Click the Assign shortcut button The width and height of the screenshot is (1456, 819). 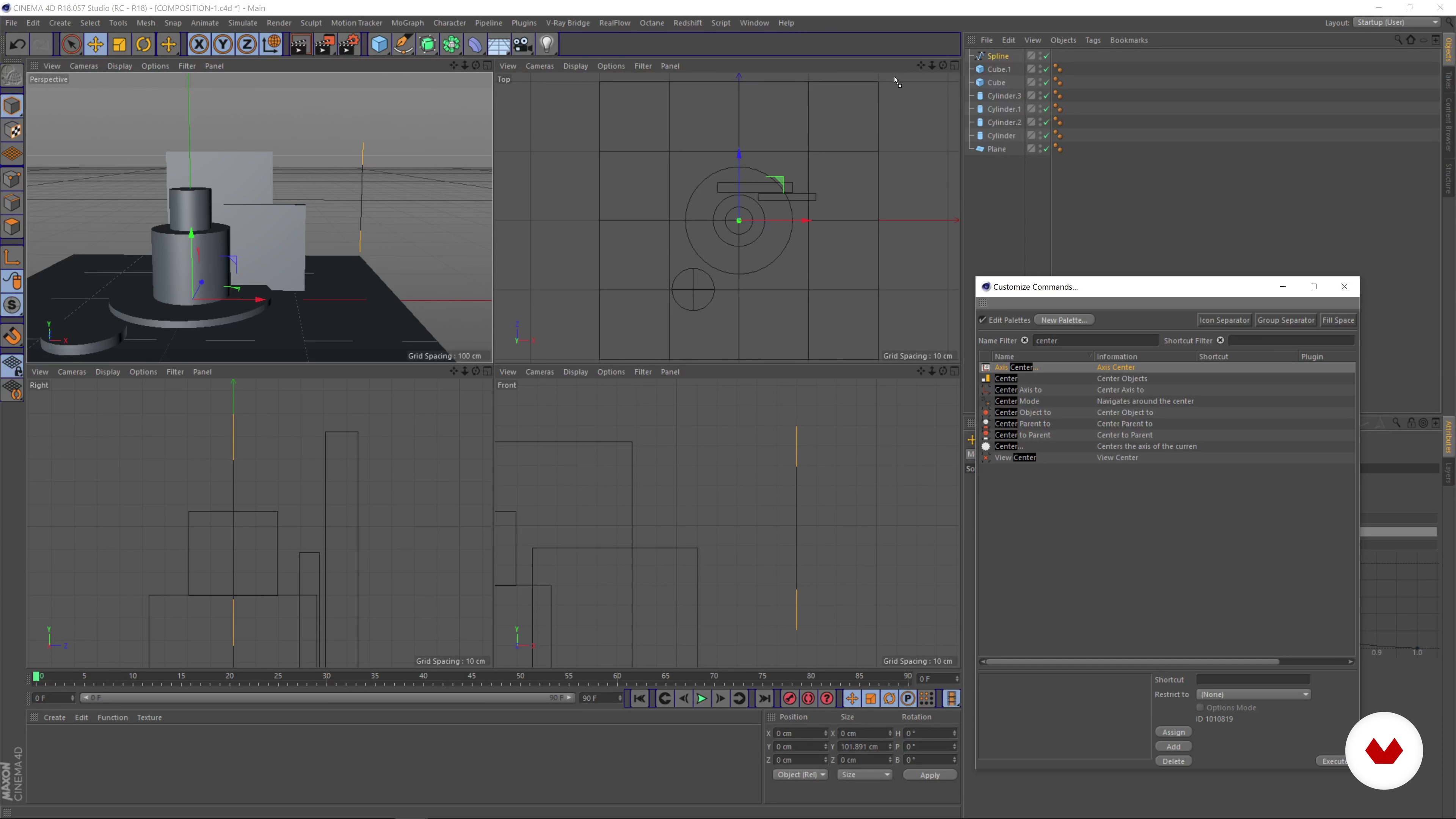click(x=1174, y=732)
